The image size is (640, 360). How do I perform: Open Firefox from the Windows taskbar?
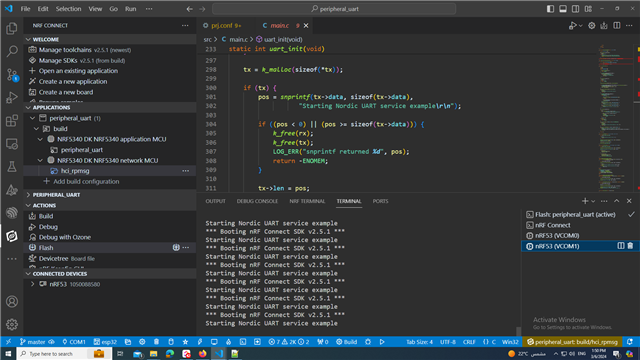202,353
